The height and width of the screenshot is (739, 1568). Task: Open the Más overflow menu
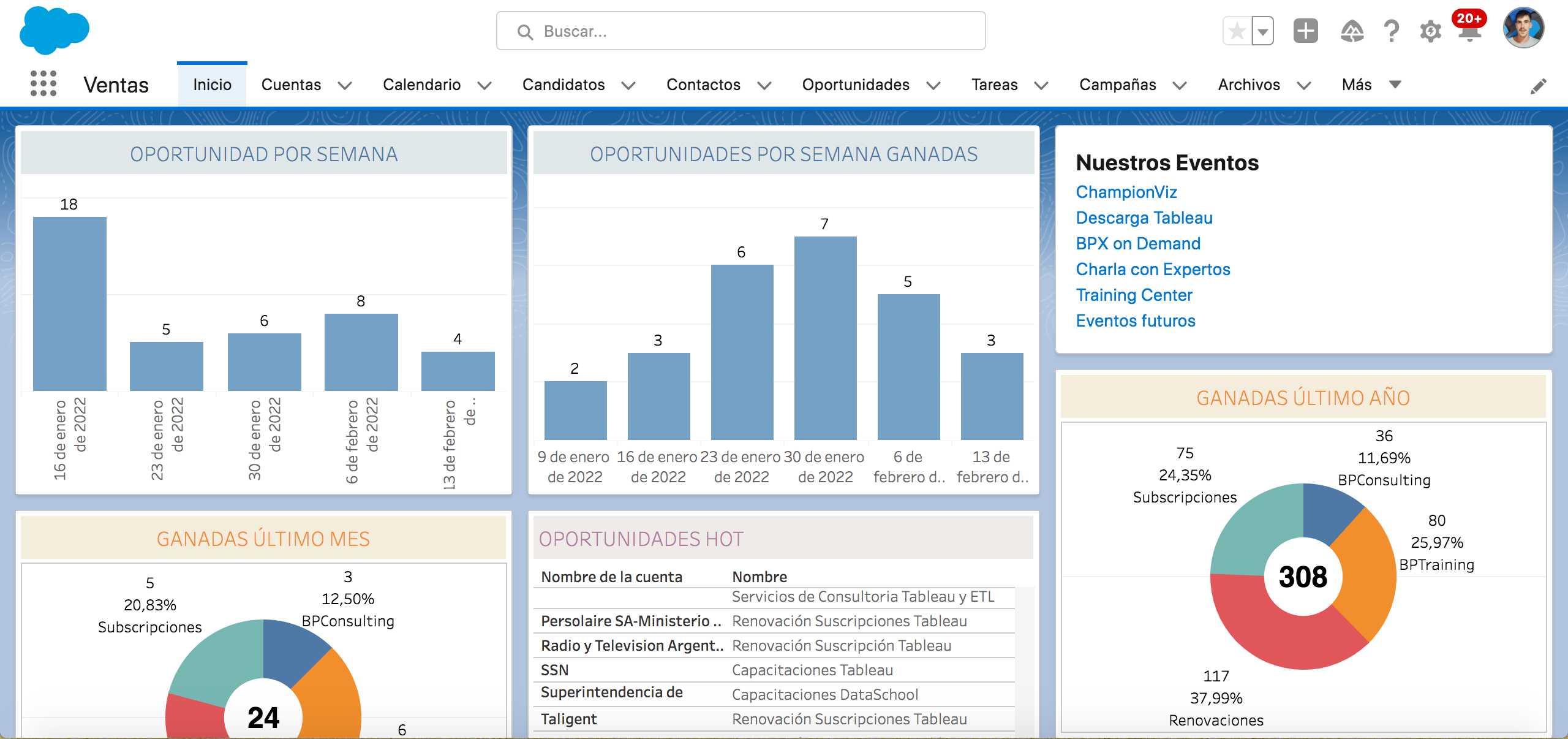tap(1371, 85)
